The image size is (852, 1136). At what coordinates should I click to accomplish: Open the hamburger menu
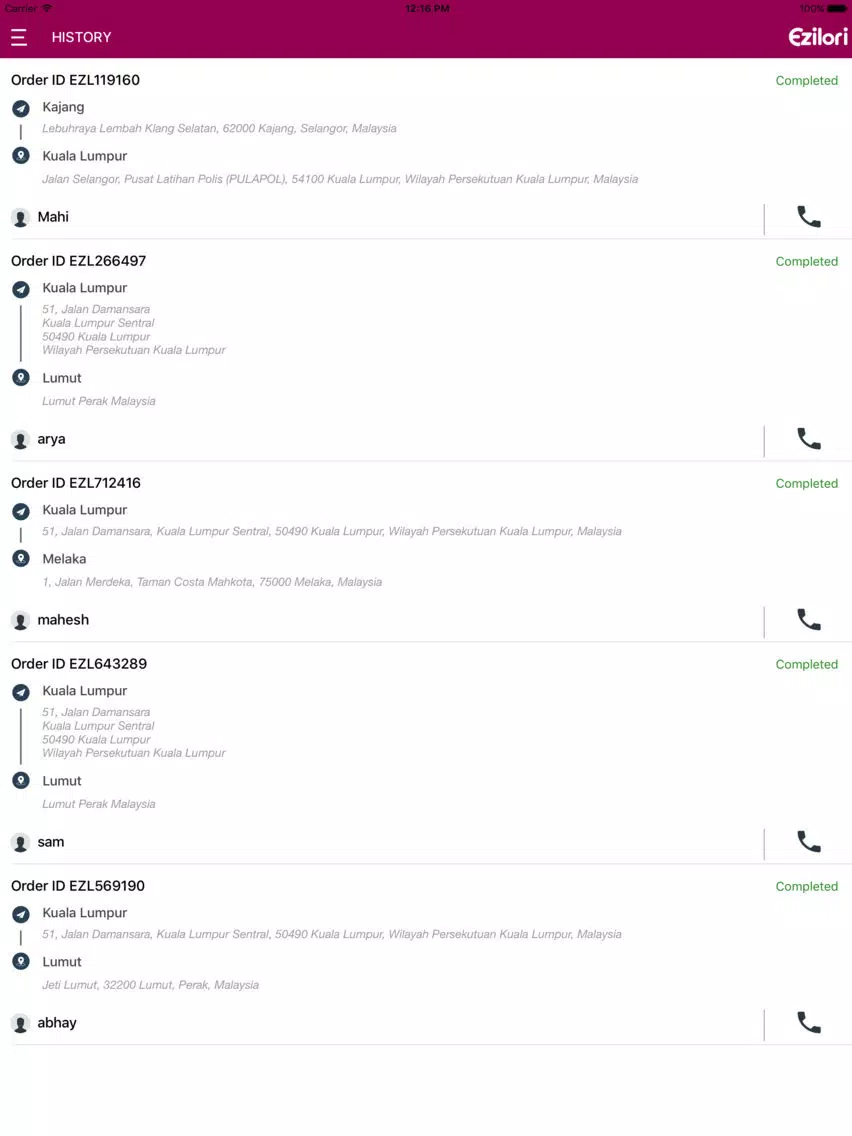(x=19, y=38)
